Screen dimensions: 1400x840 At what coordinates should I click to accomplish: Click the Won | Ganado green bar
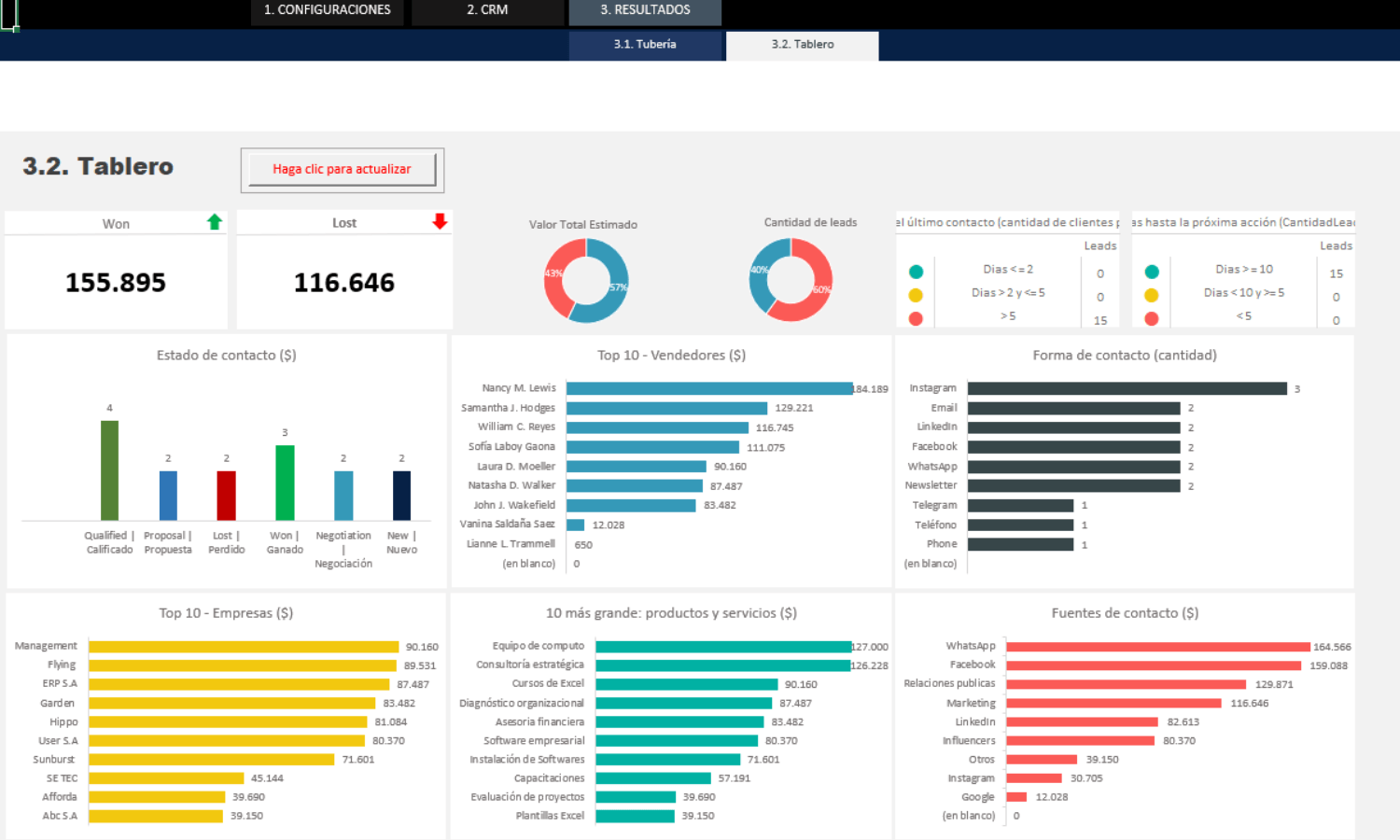[285, 483]
